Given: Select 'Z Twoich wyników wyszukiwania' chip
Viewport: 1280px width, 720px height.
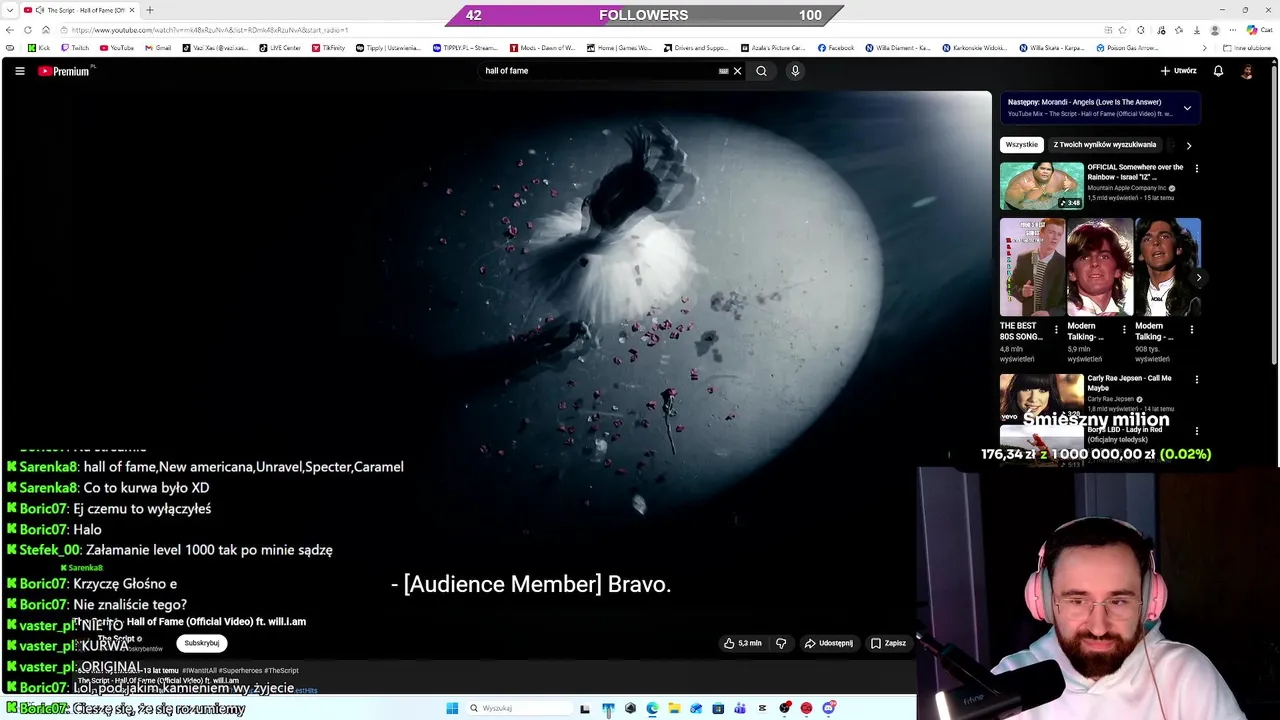Looking at the screenshot, I should pos(1104,144).
